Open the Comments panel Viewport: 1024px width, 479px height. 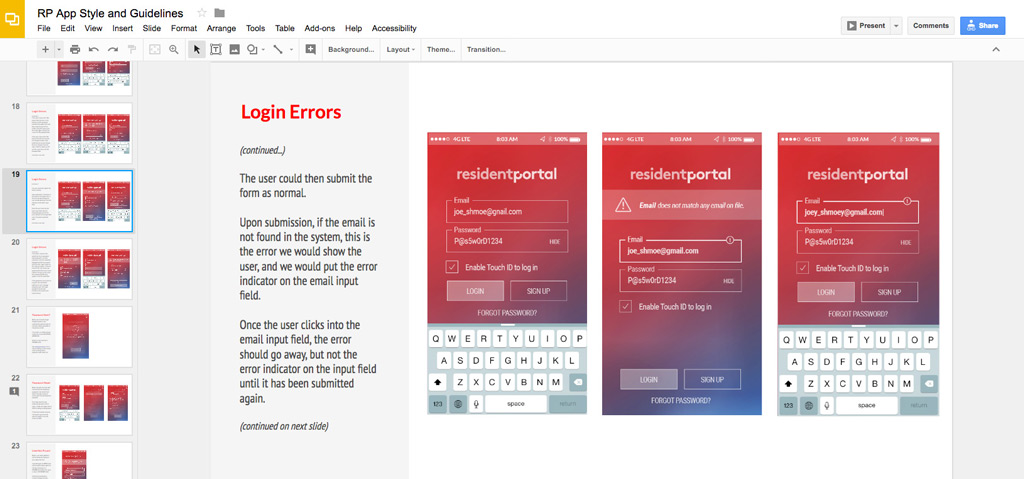pos(931,25)
